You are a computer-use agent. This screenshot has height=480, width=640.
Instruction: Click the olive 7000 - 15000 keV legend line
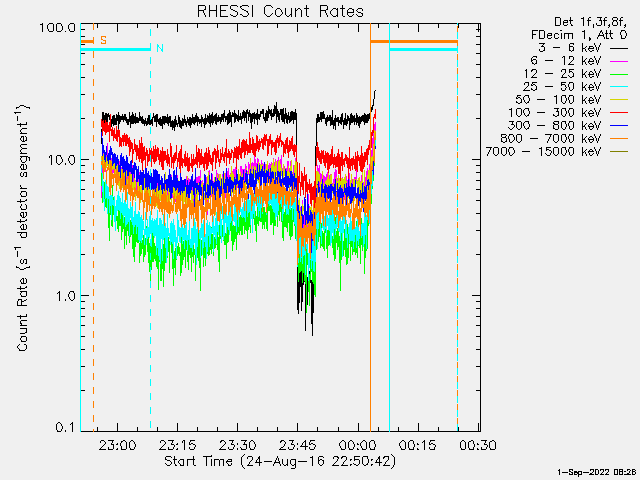click(619, 152)
